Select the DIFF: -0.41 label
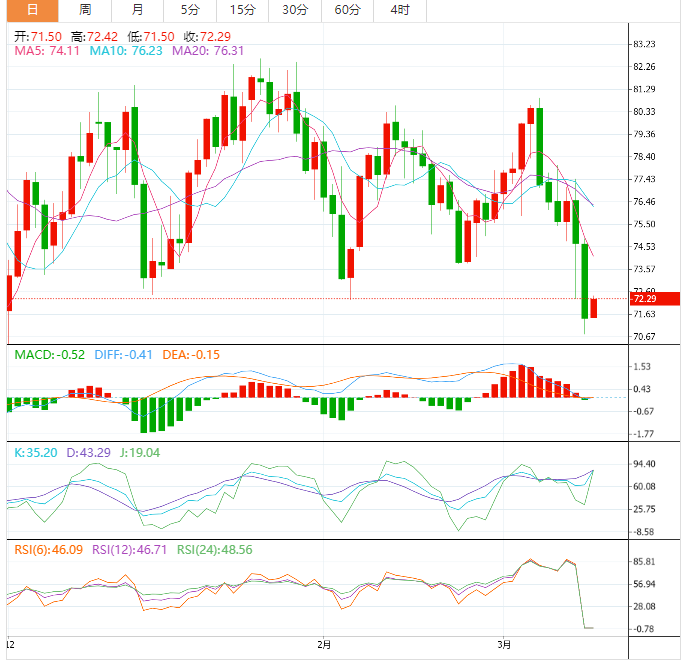This screenshot has height=665, width=686. click(x=125, y=355)
